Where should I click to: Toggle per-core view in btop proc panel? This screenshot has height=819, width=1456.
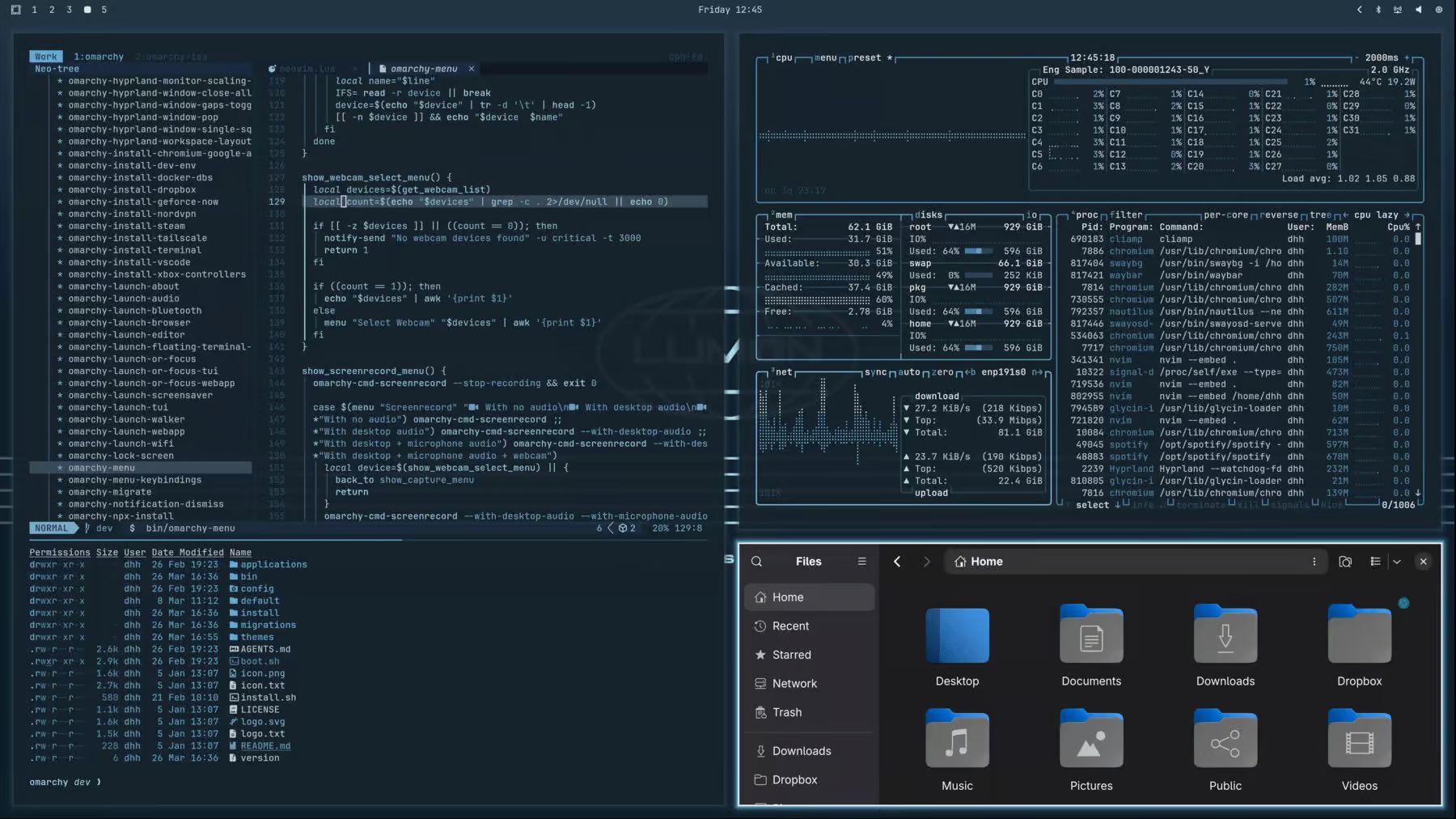[x=1225, y=215]
